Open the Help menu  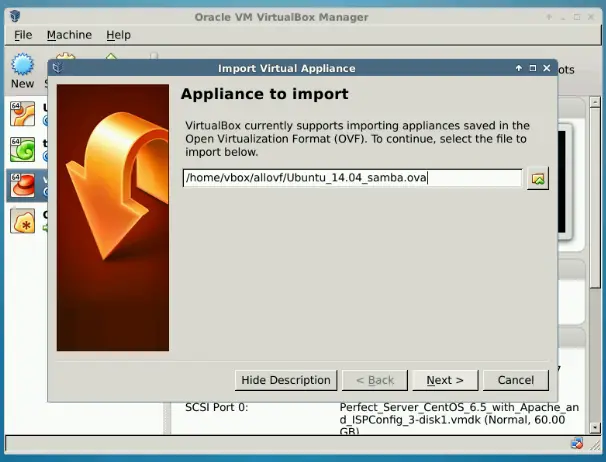pyautogui.click(x=118, y=35)
